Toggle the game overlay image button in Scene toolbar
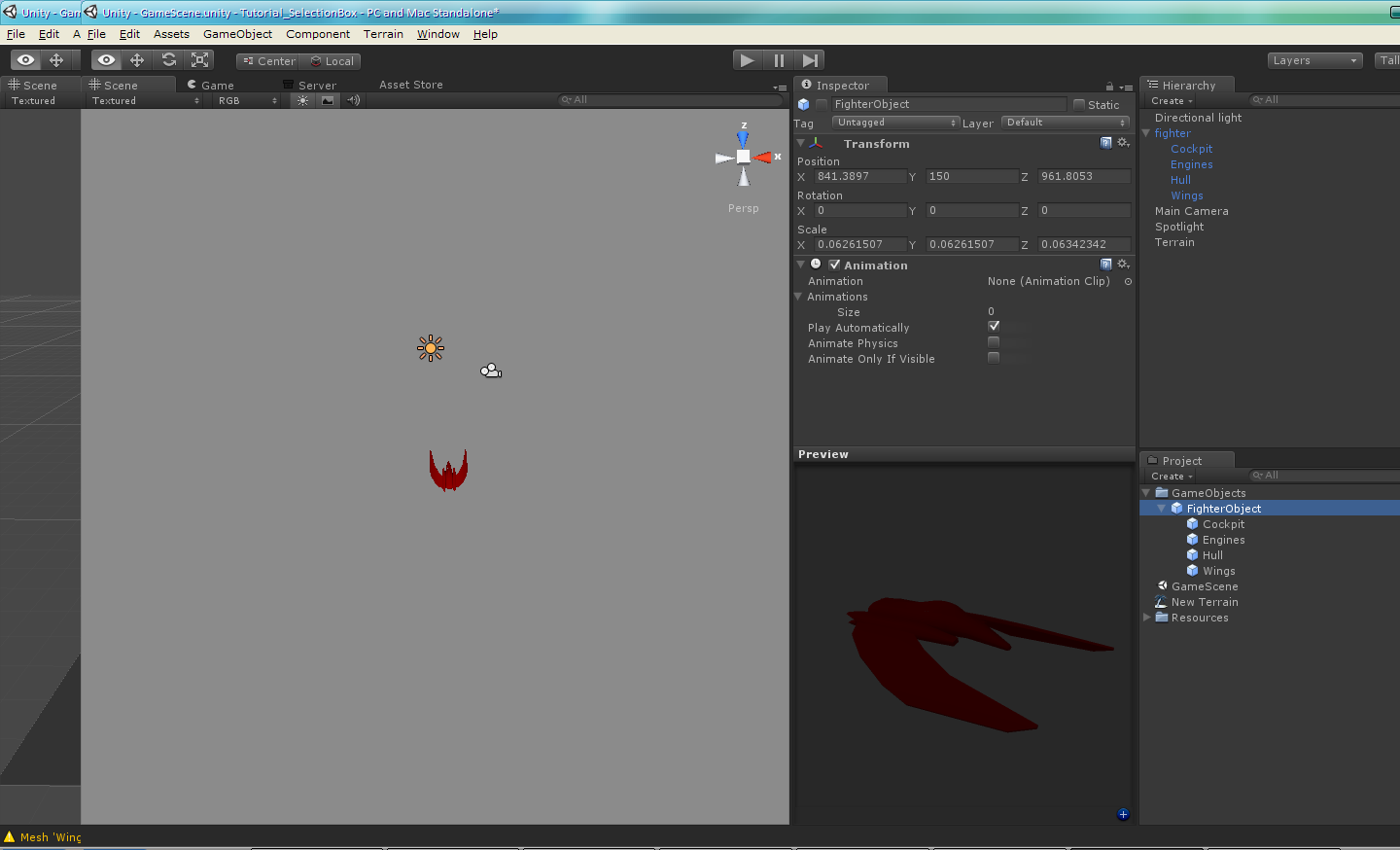Image resolution: width=1400 pixels, height=850 pixels. coord(328,100)
